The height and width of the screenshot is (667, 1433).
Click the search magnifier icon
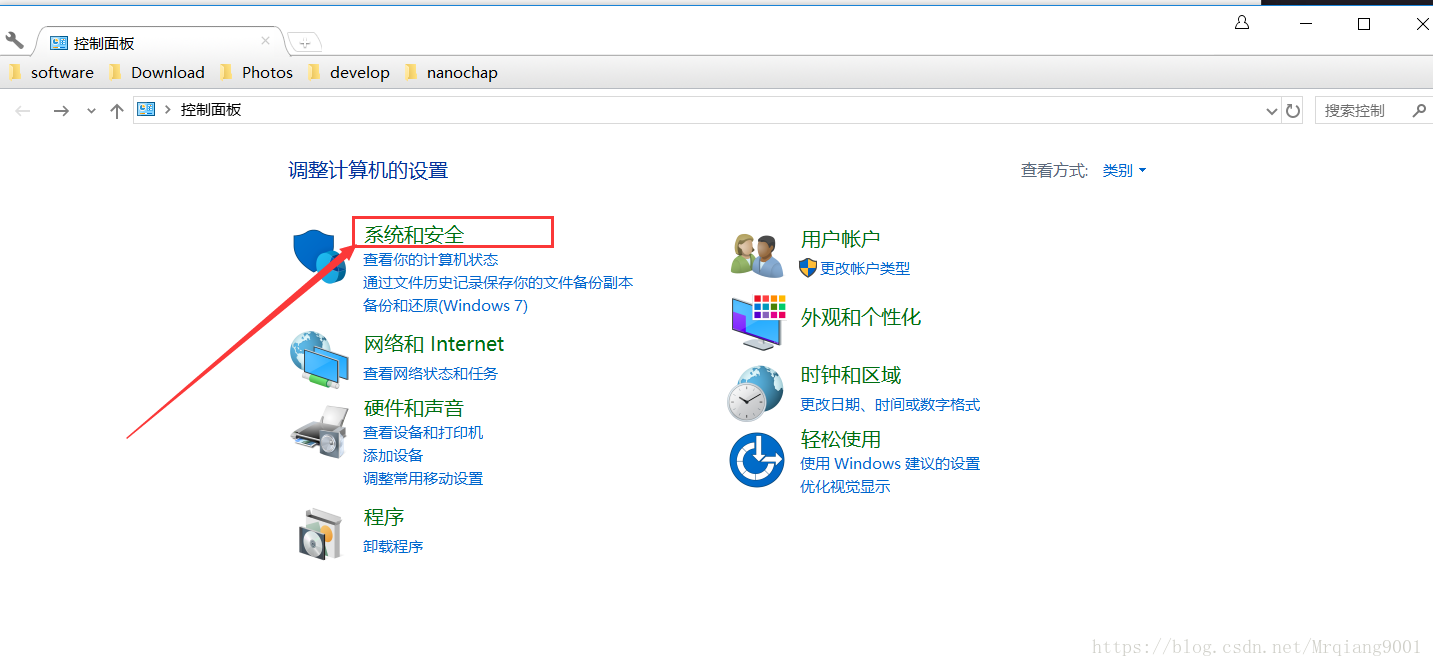[x=1419, y=110]
